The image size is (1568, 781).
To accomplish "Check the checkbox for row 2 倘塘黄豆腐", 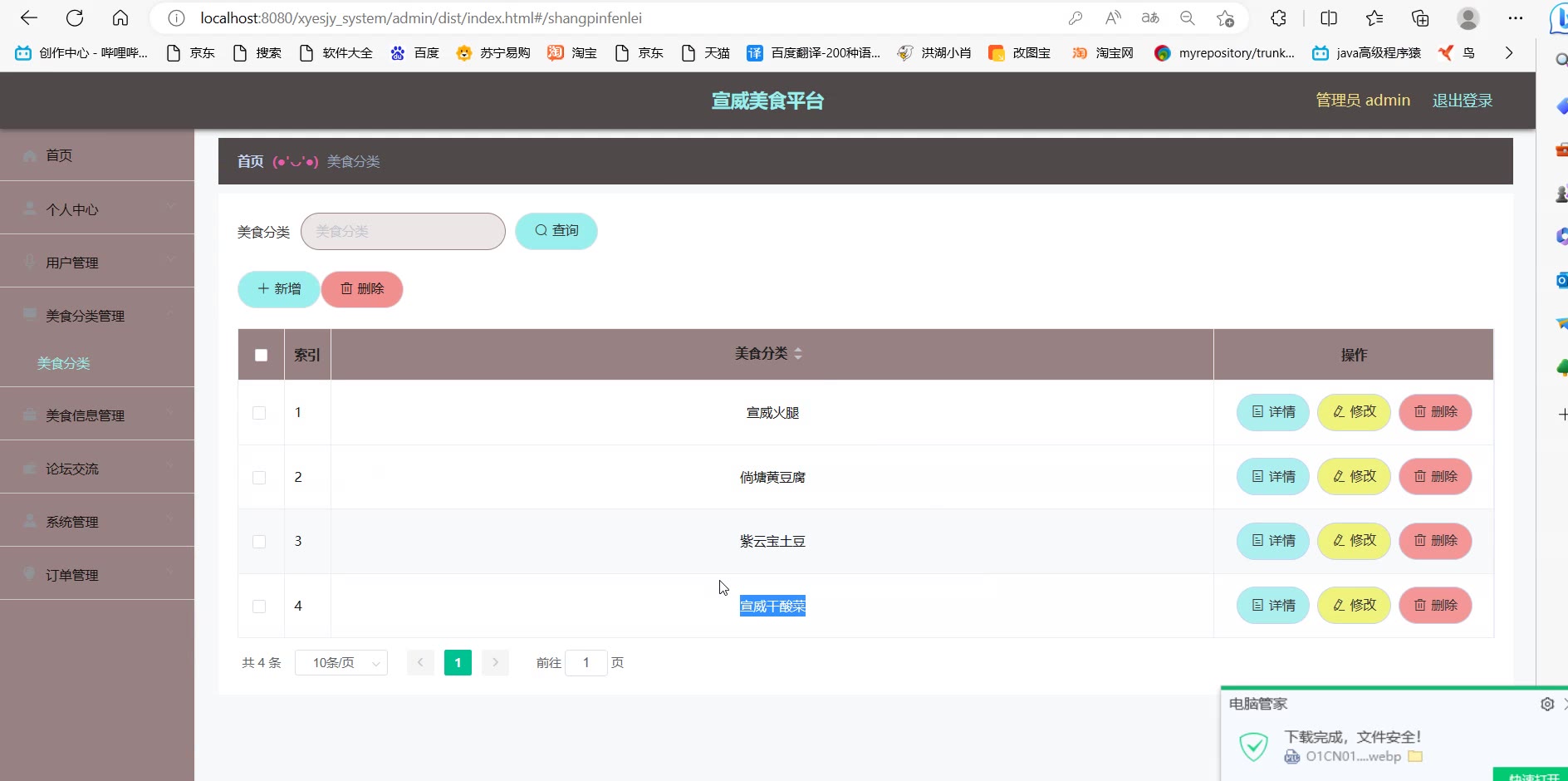I will click(x=259, y=478).
